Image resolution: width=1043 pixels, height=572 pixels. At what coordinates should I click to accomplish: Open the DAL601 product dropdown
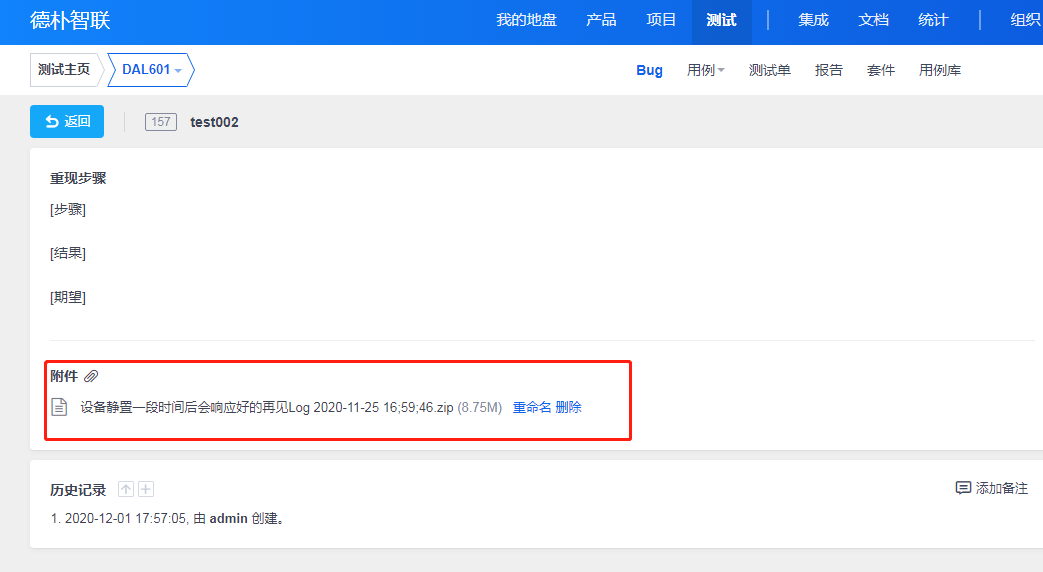[x=152, y=70]
